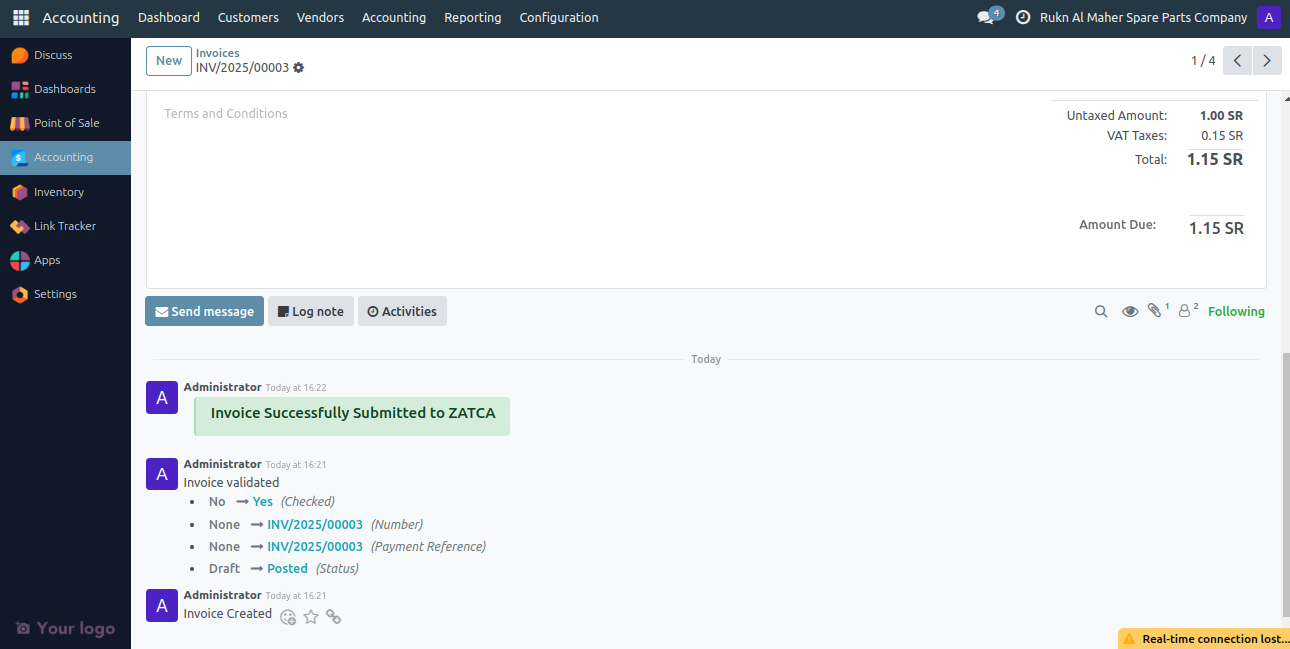
Task: Open the messaging conversations icon with badge
Action: point(985,17)
